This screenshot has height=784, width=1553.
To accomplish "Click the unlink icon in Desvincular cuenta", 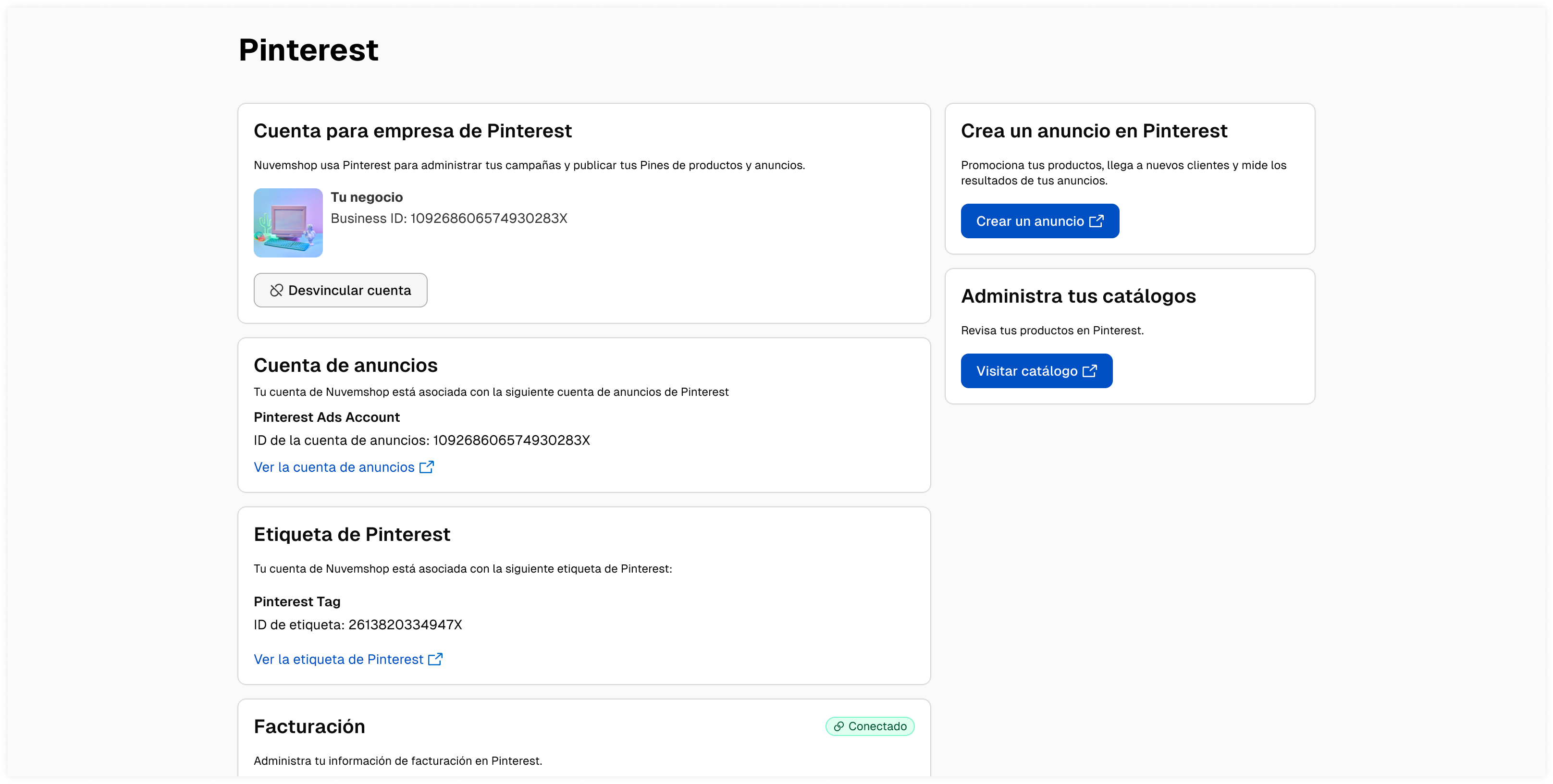I will pyautogui.click(x=276, y=291).
